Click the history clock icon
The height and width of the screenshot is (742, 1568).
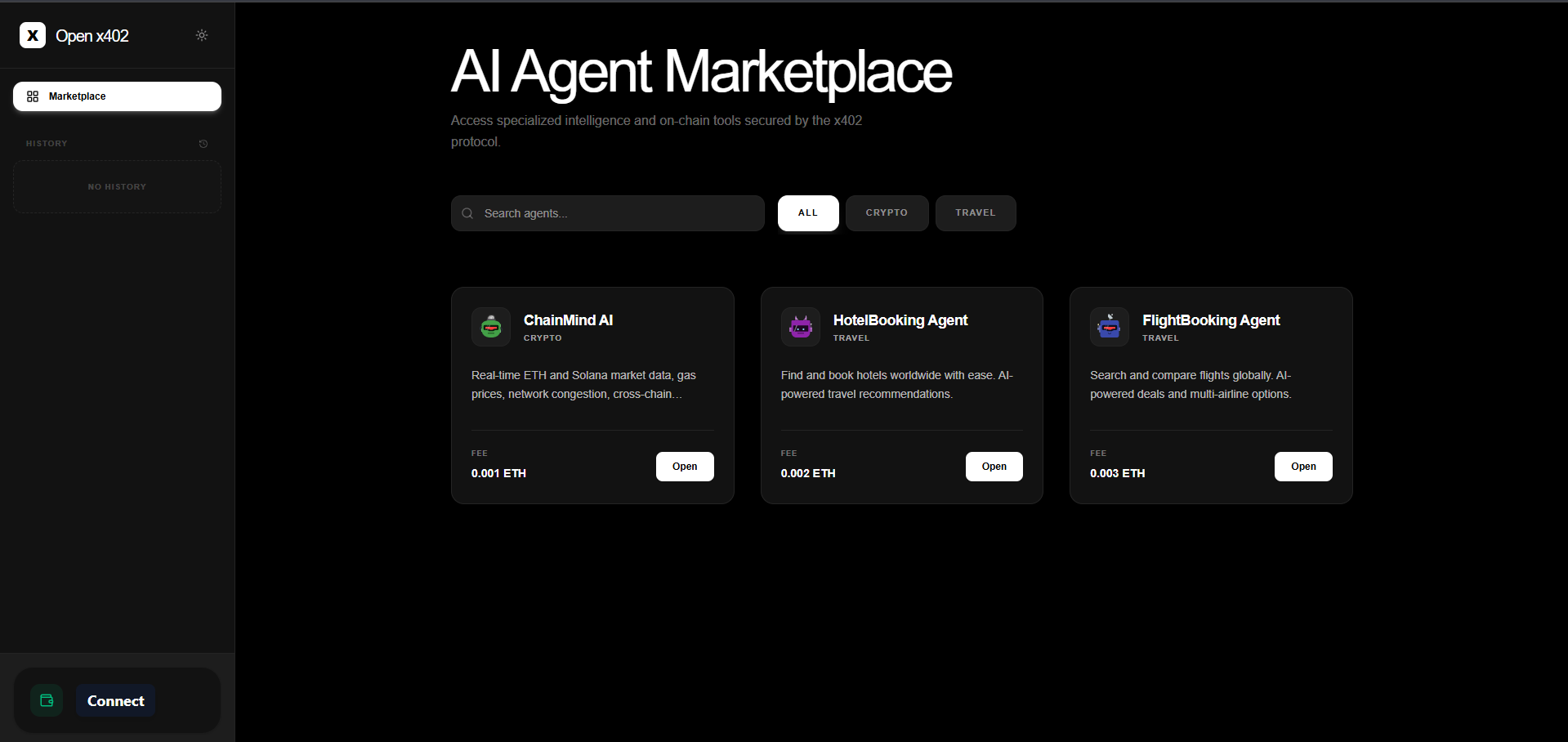[203, 144]
